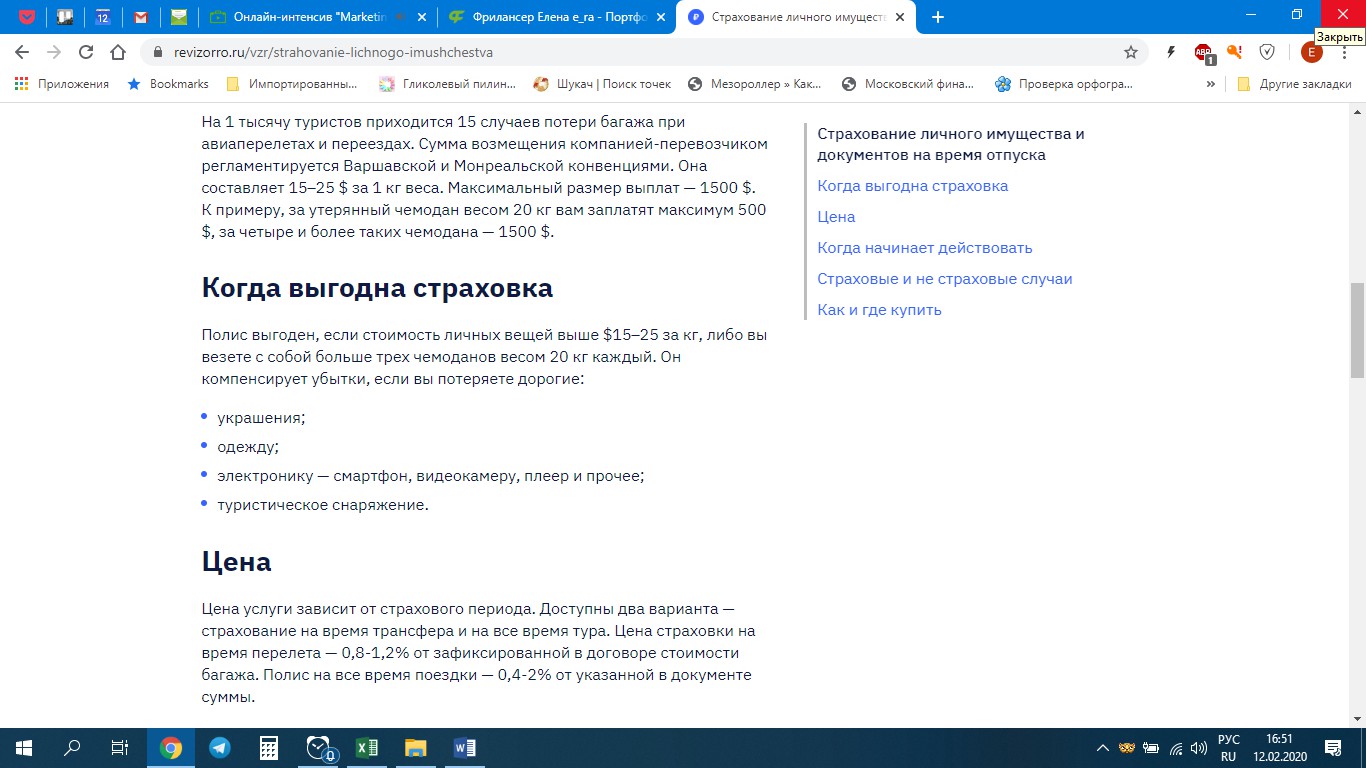Click the туристическое снаряжение list item
The height and width of the screenshot is (768, 1366).
322,505
